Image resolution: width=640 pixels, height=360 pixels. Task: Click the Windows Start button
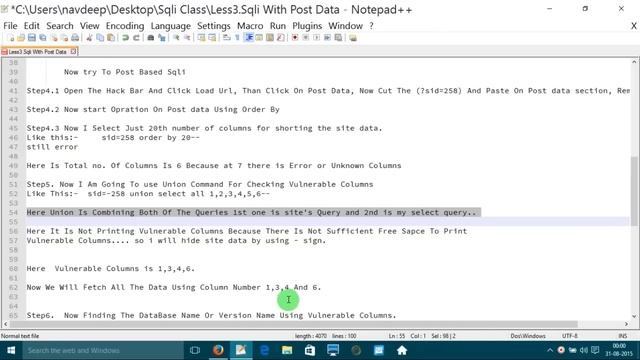(x=11, y=350)
